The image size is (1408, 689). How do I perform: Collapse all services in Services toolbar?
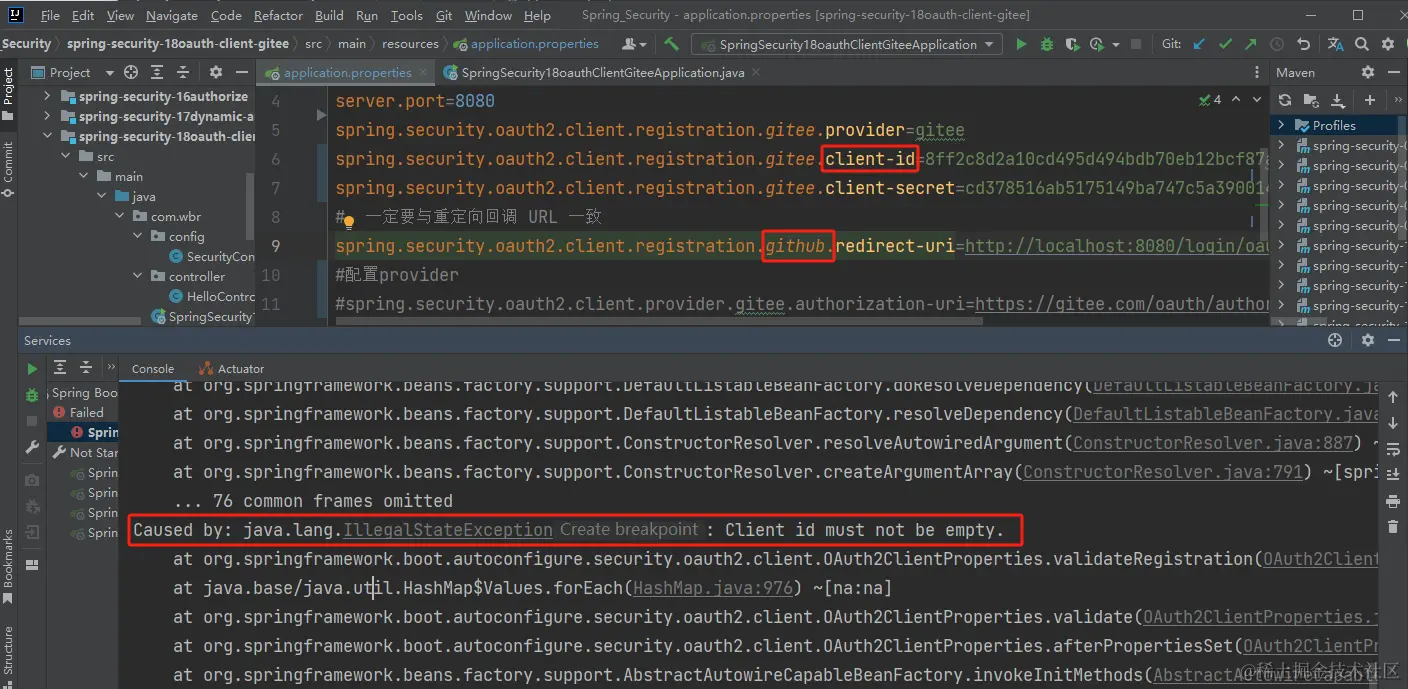tap(86, 368)
